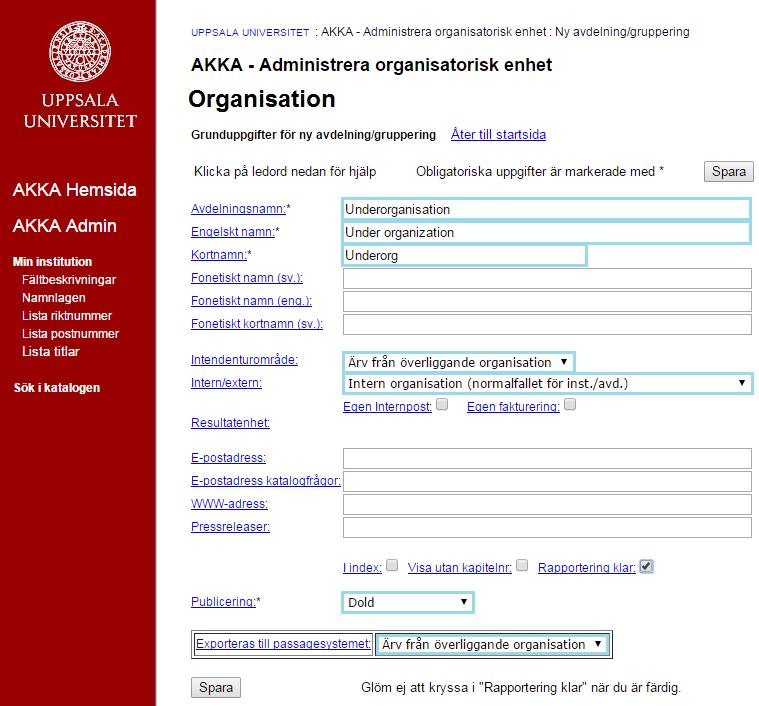Click the E-postadress help link

[x=228, y=457]
